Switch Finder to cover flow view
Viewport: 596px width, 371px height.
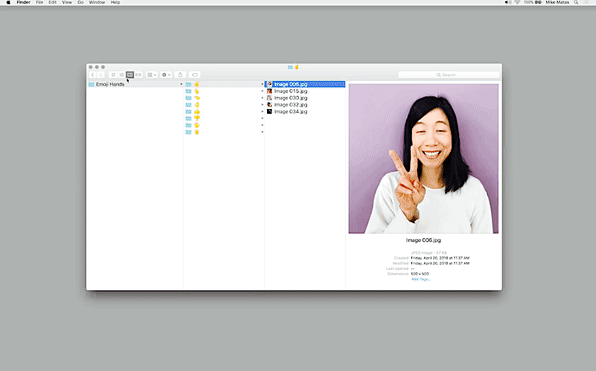tap(138, 75)
